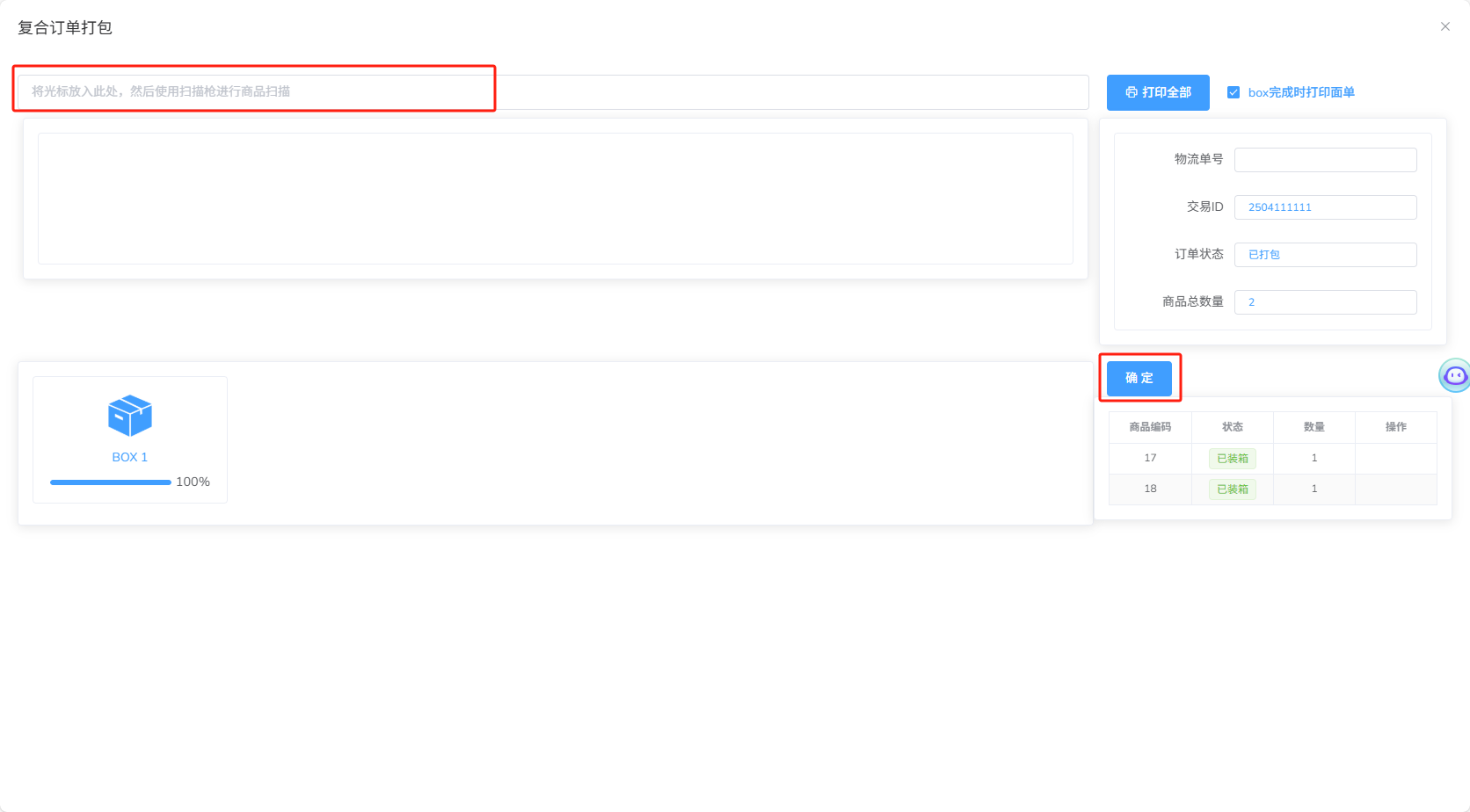Close the 复合订单打包 dialog with X icon

[x=1445, y=26]
